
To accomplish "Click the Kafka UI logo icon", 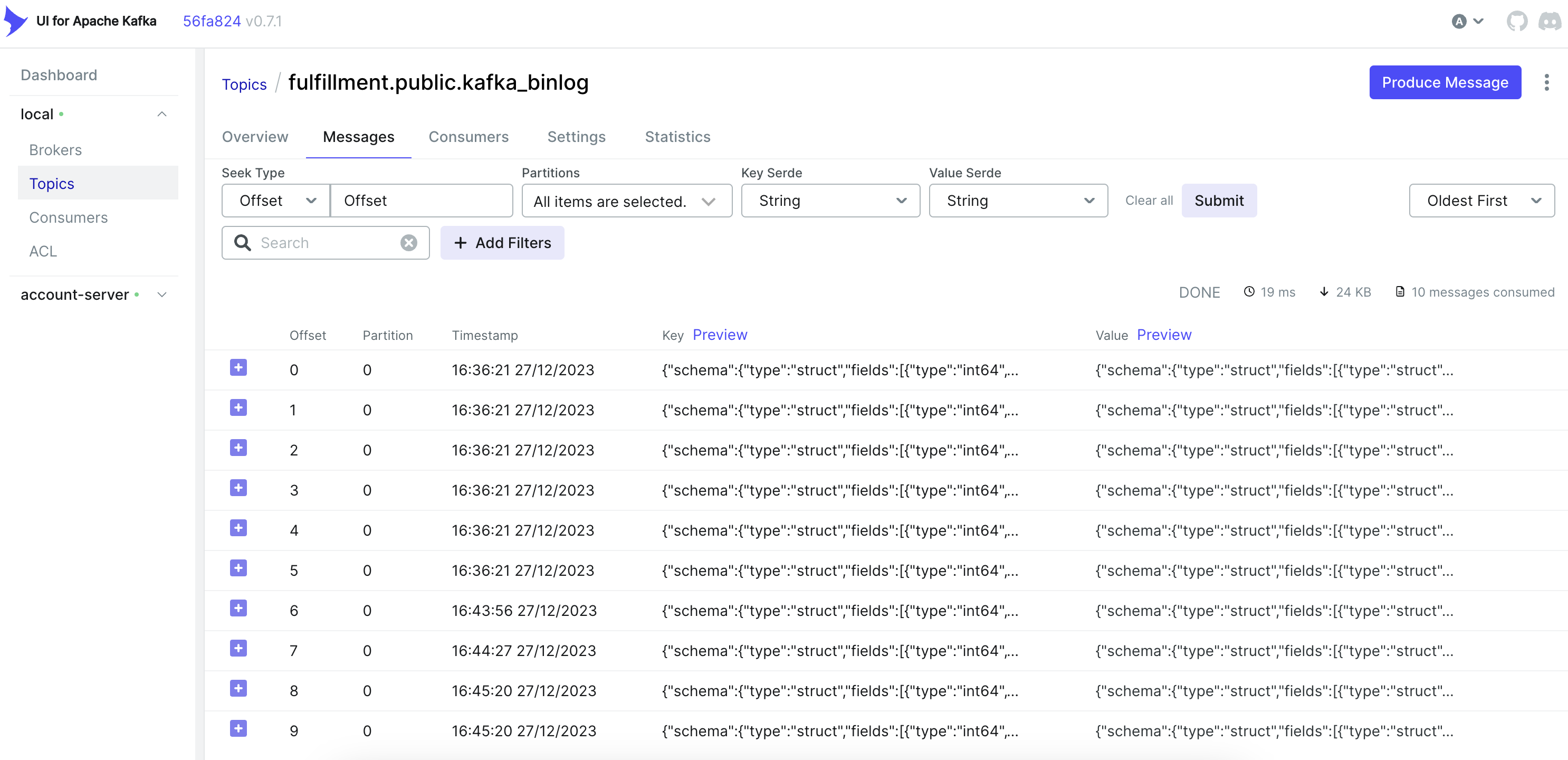I will point(16,21).
